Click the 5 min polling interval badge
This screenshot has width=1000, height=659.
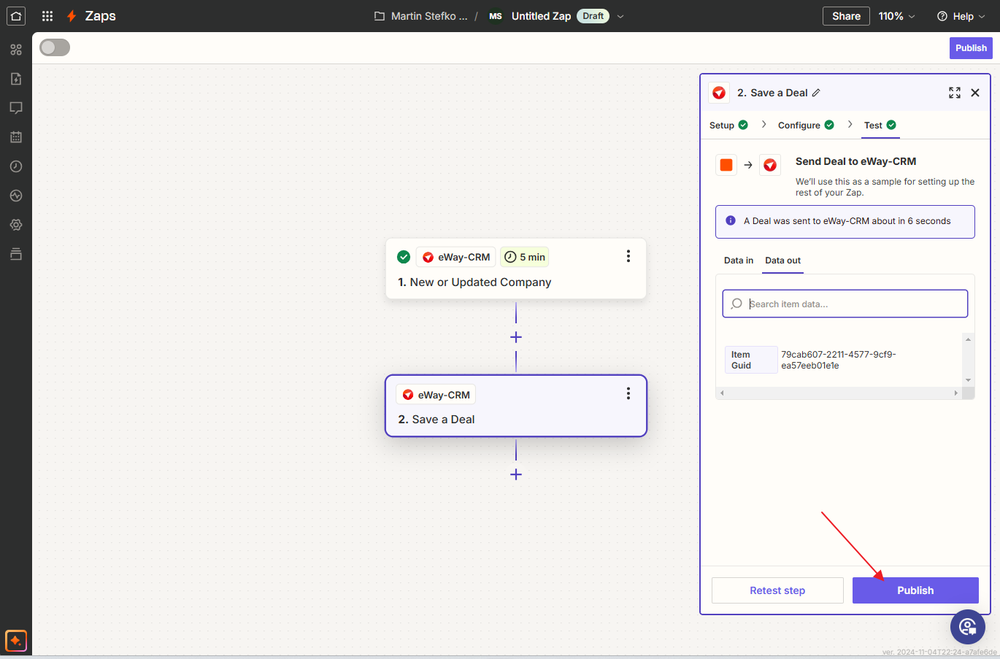524,257
